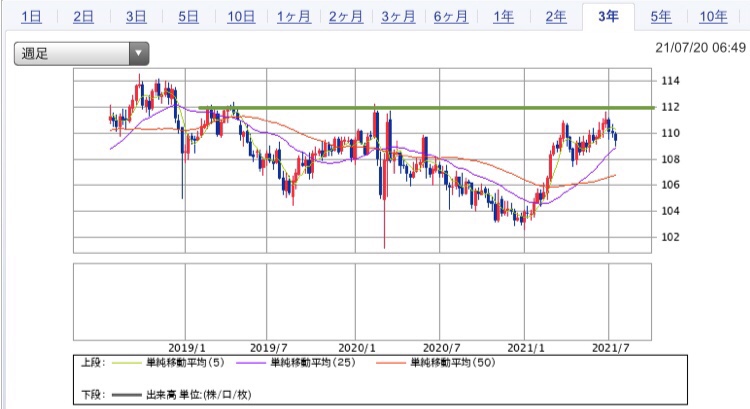Click the 10日 period tab
The width and height of the screenshot is (750, 409).
(x=241, y=17)
